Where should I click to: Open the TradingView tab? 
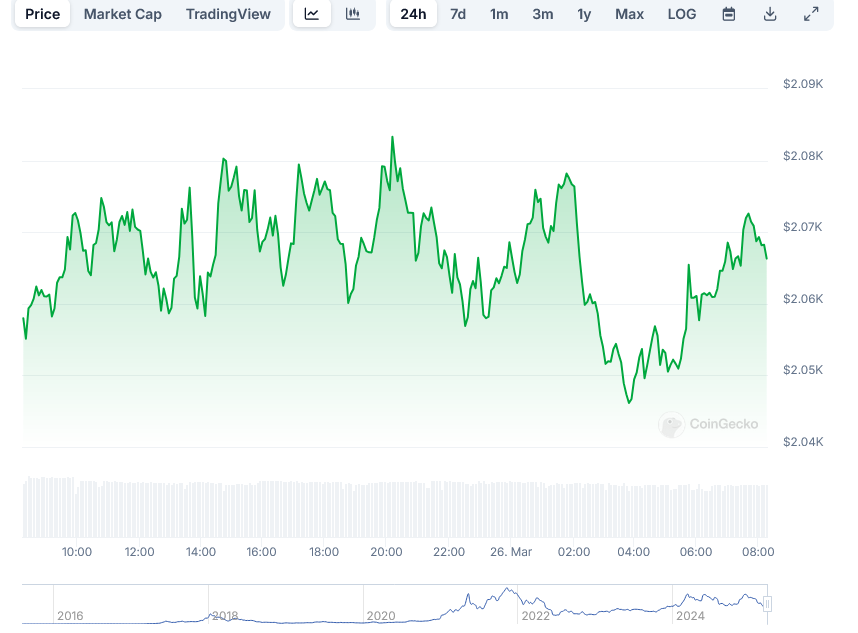coord(228,14)
